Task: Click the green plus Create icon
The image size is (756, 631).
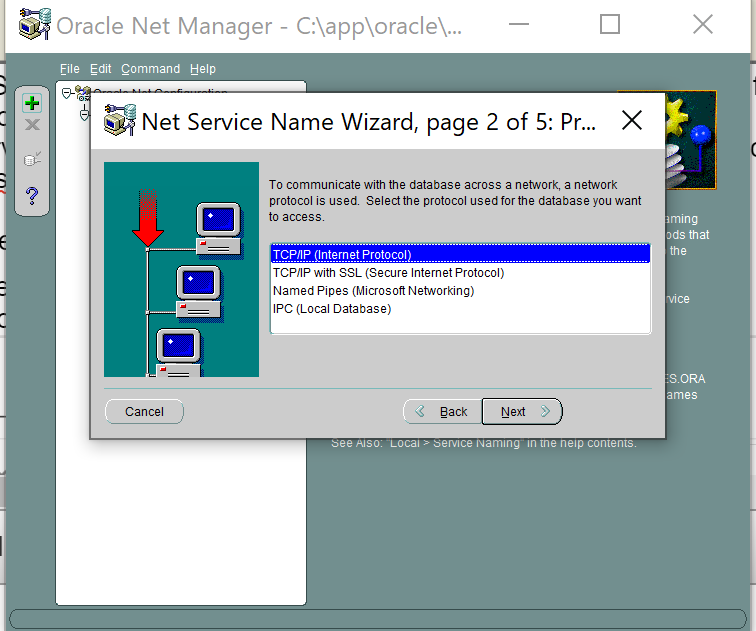Action: pos(32,103)
